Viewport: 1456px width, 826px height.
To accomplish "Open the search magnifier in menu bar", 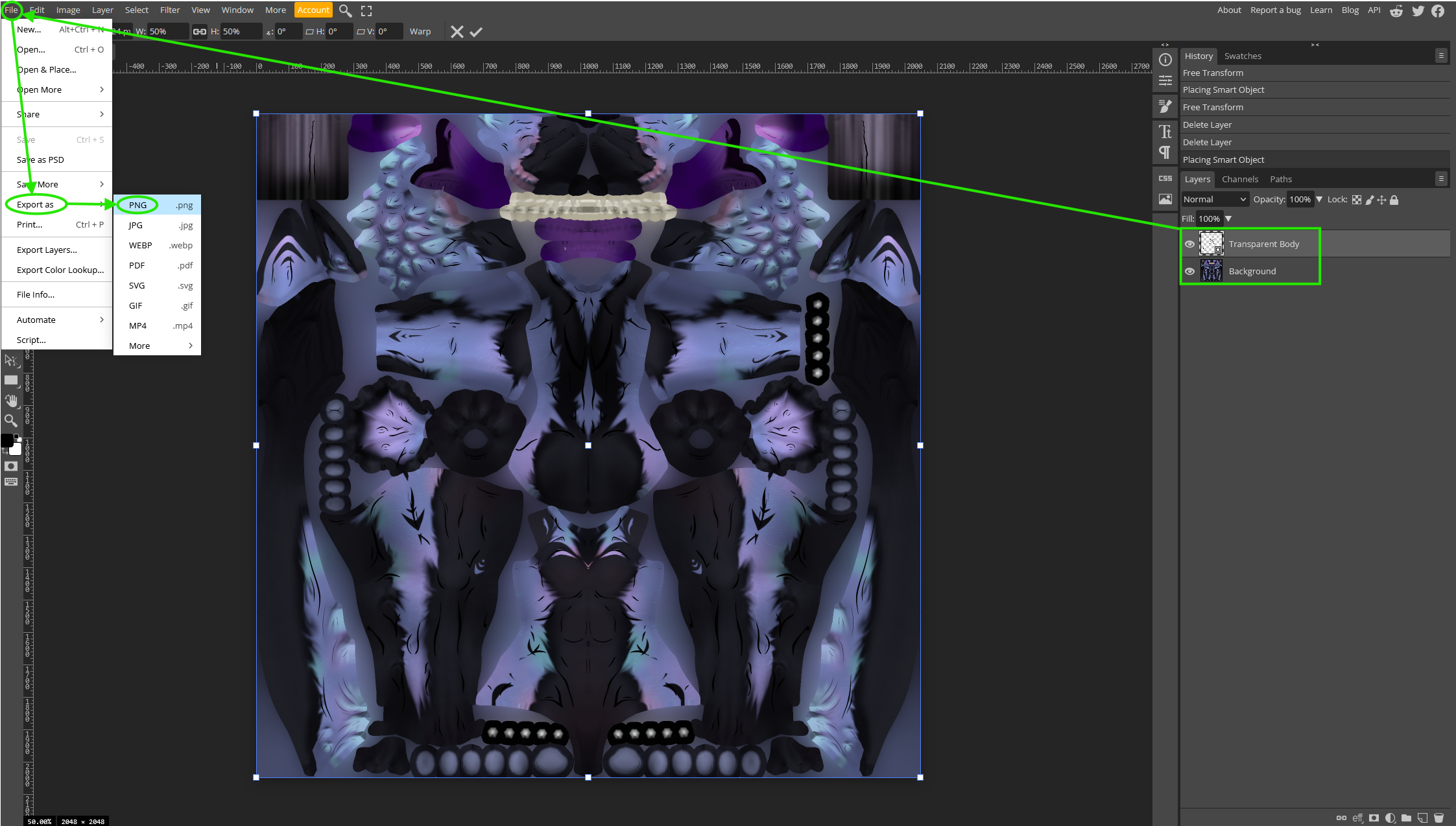I will tap(346, 10).
